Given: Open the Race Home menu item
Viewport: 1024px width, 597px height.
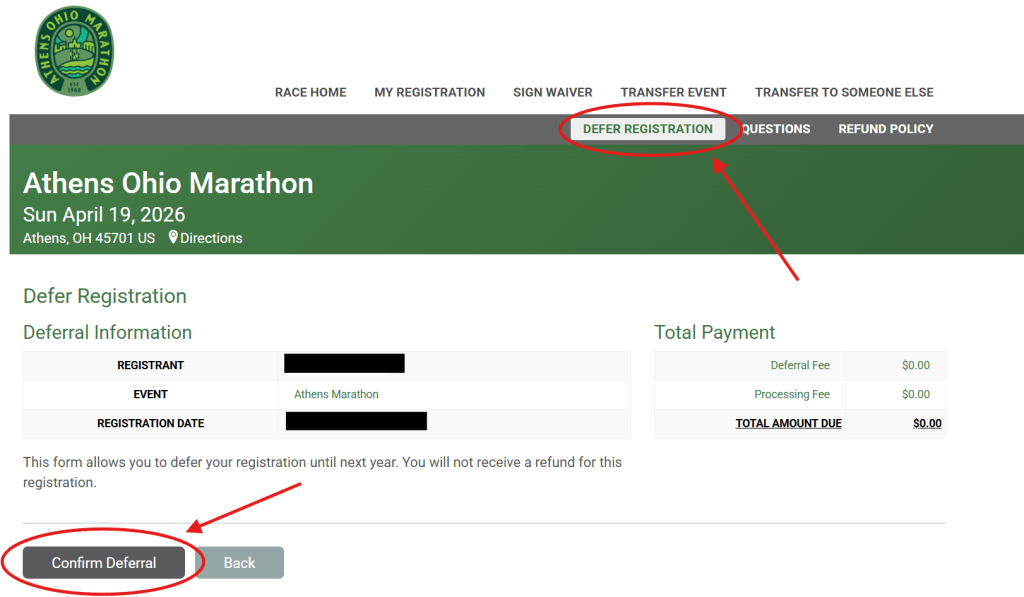Looking at the screenshot, I should 310,92.
